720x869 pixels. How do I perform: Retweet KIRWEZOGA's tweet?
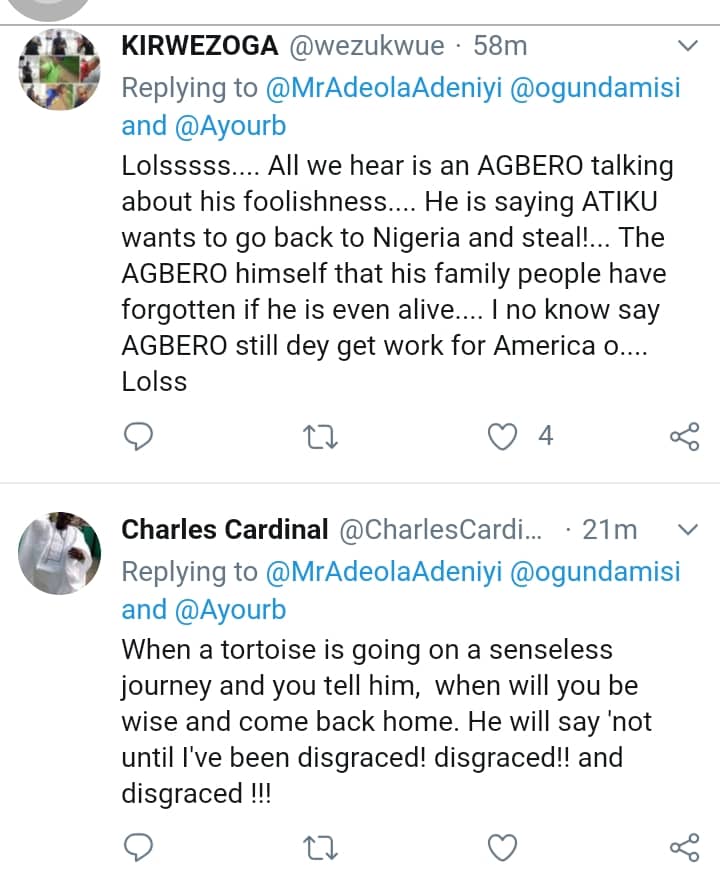tap(322, 436)
